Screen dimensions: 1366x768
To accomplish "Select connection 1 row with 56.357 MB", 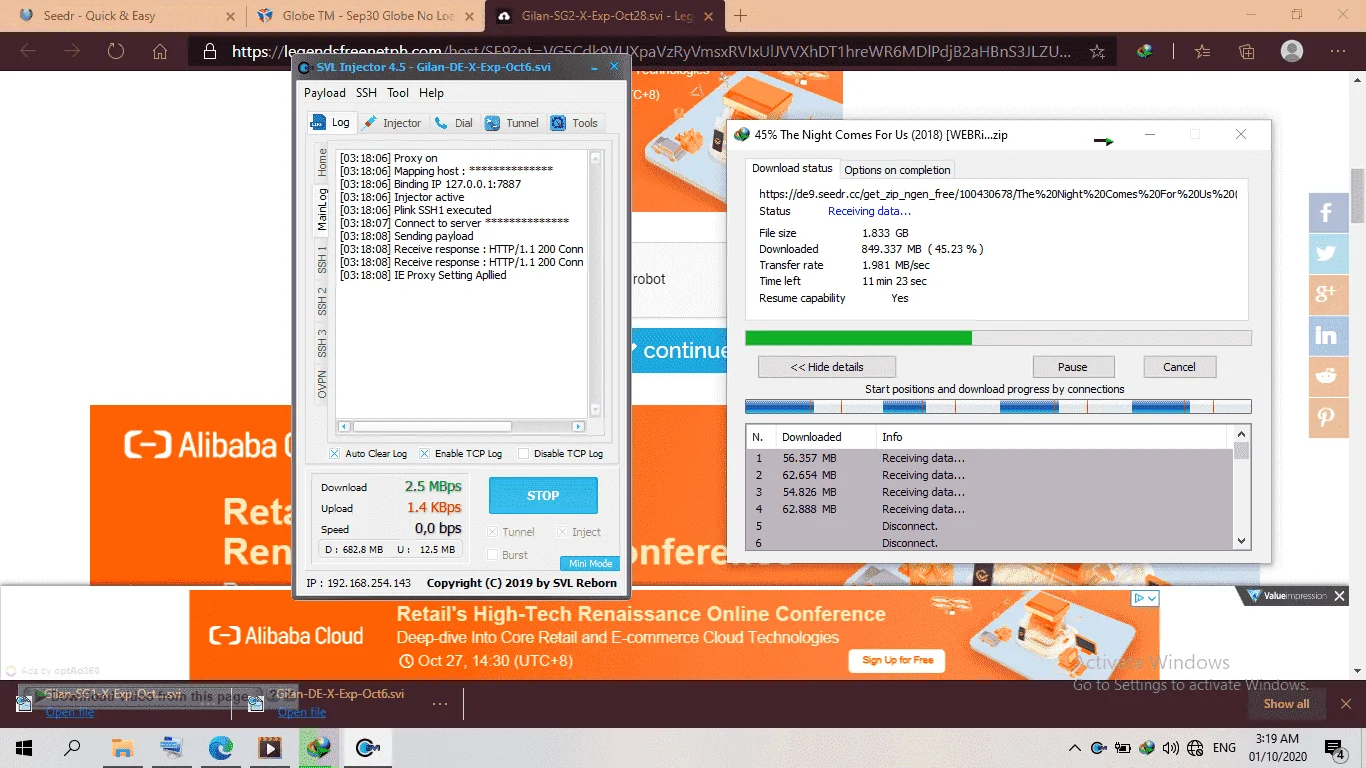I will (990, 458).
